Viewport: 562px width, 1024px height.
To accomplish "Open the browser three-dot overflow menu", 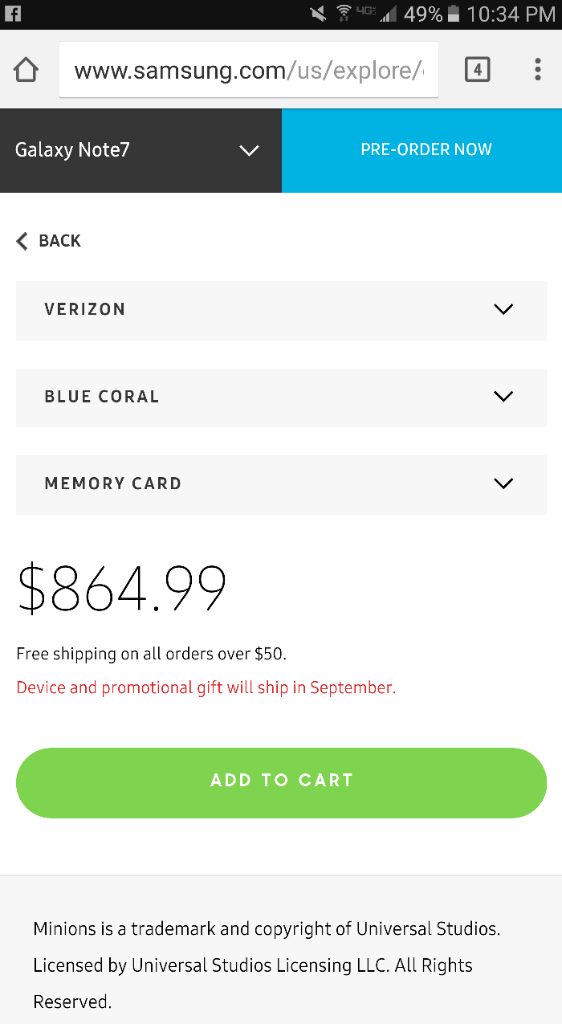I will (537, 69).
